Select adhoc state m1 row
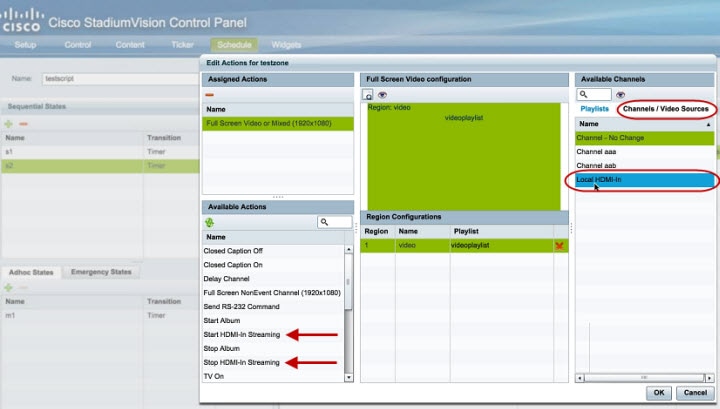 (100, 315)
